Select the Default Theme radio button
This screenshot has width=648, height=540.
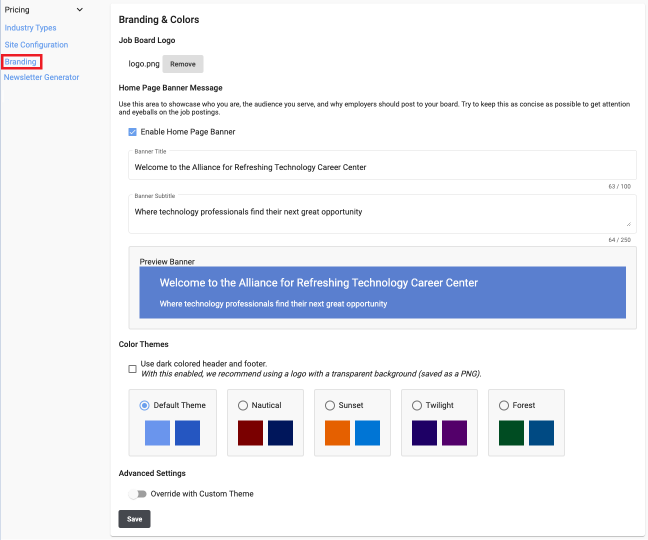coord(145,405)
